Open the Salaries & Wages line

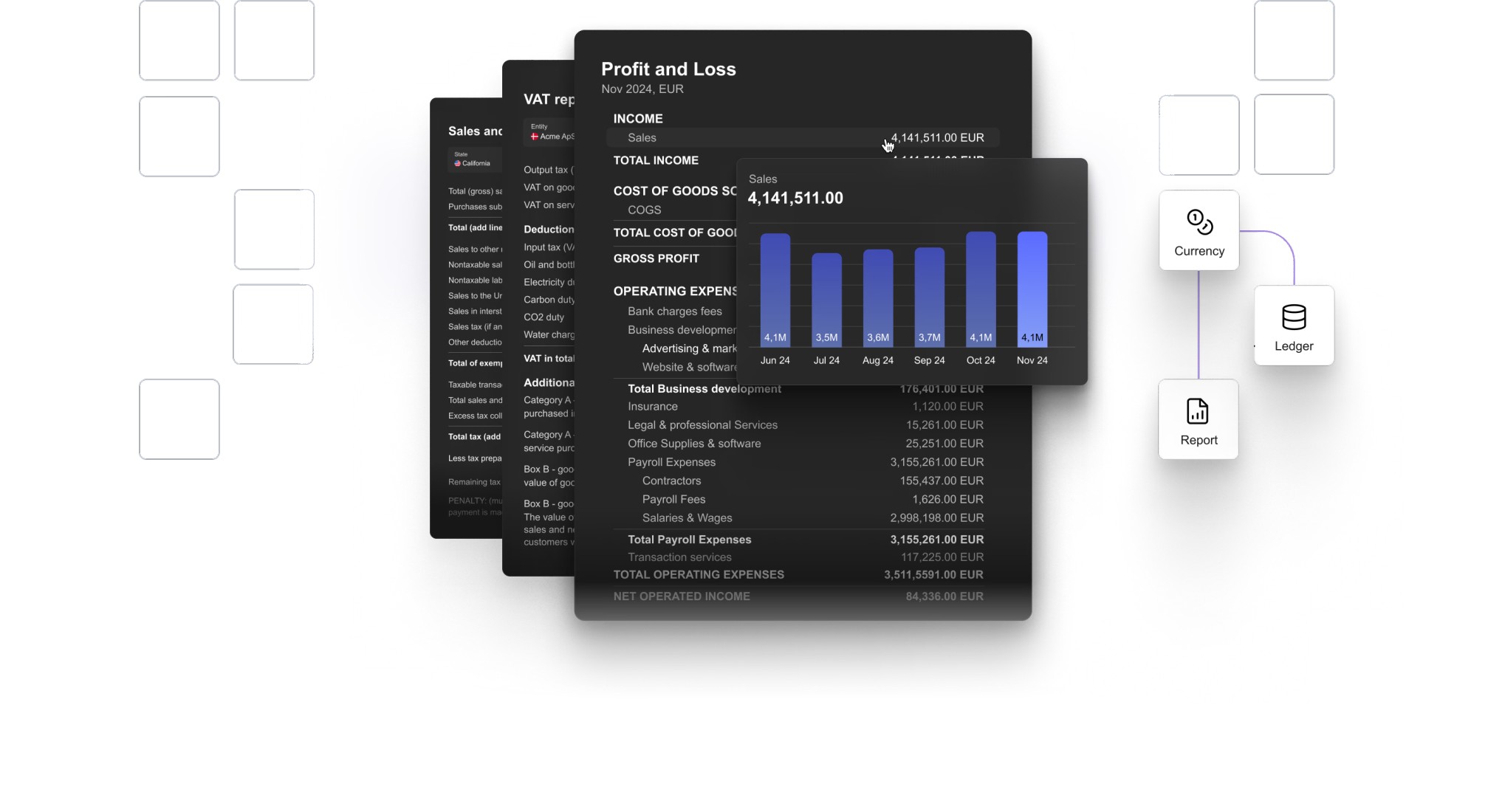pos(687,518)
